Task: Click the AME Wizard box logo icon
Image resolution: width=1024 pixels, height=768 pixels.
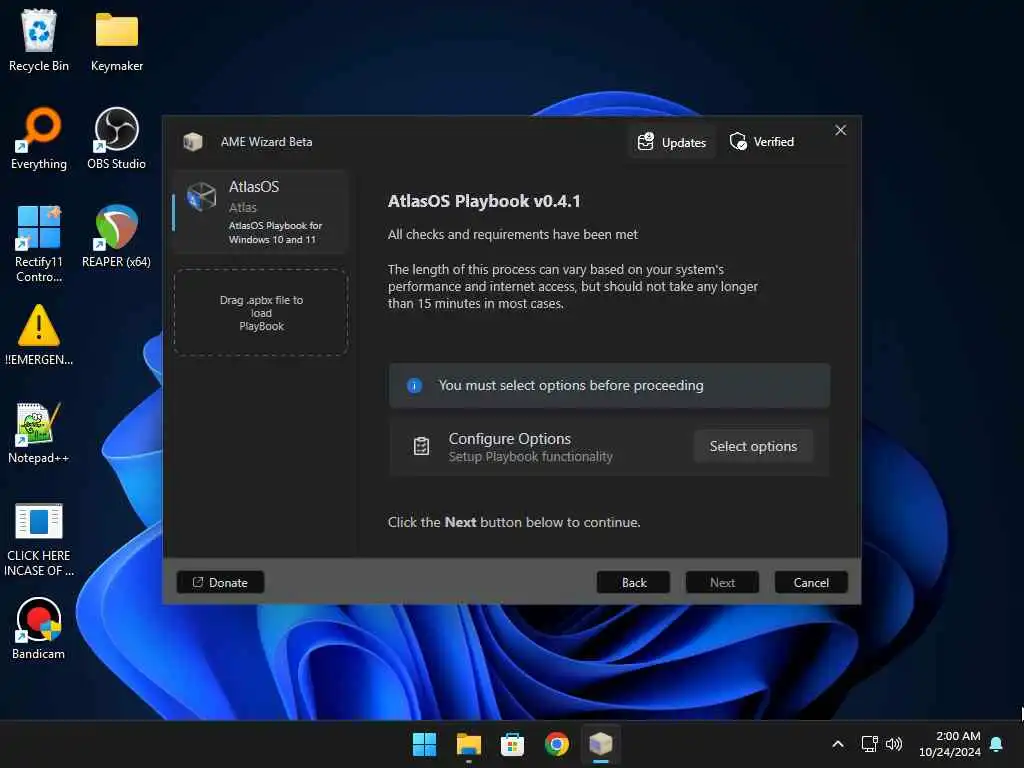Action: (193, 142)
